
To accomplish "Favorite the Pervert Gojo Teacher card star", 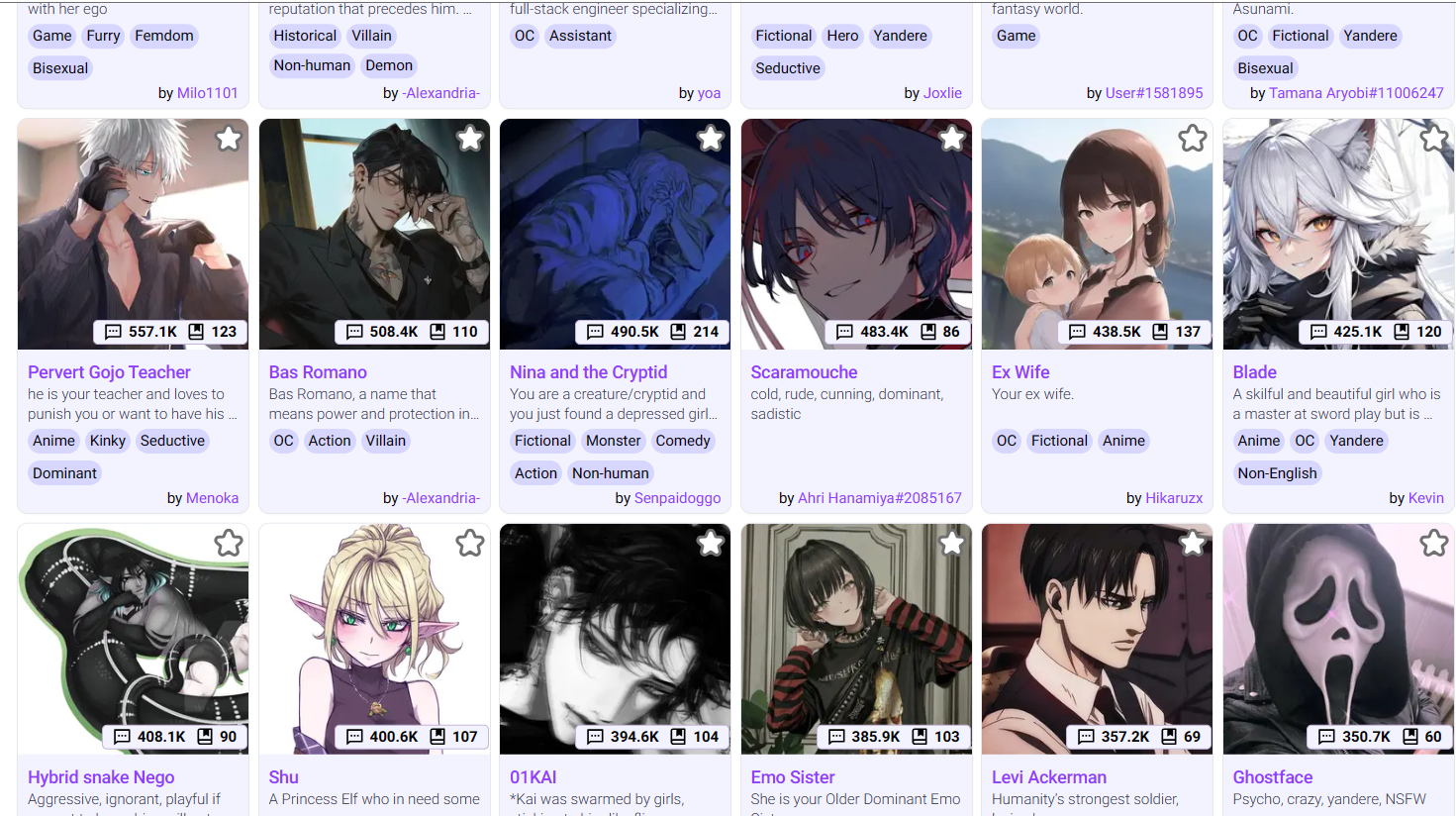I will click(x=229, y=139).
